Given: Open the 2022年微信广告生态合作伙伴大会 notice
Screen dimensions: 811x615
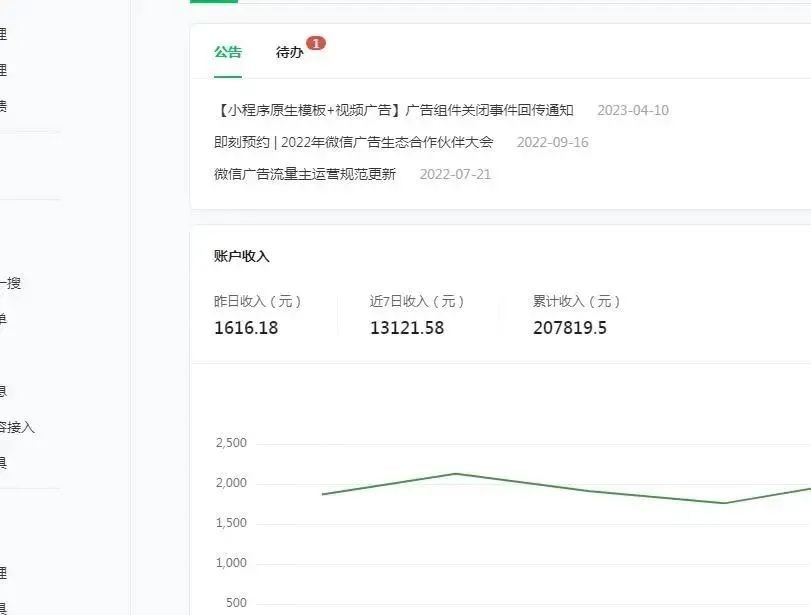Looking at the screenshot, I should (350, 142).
